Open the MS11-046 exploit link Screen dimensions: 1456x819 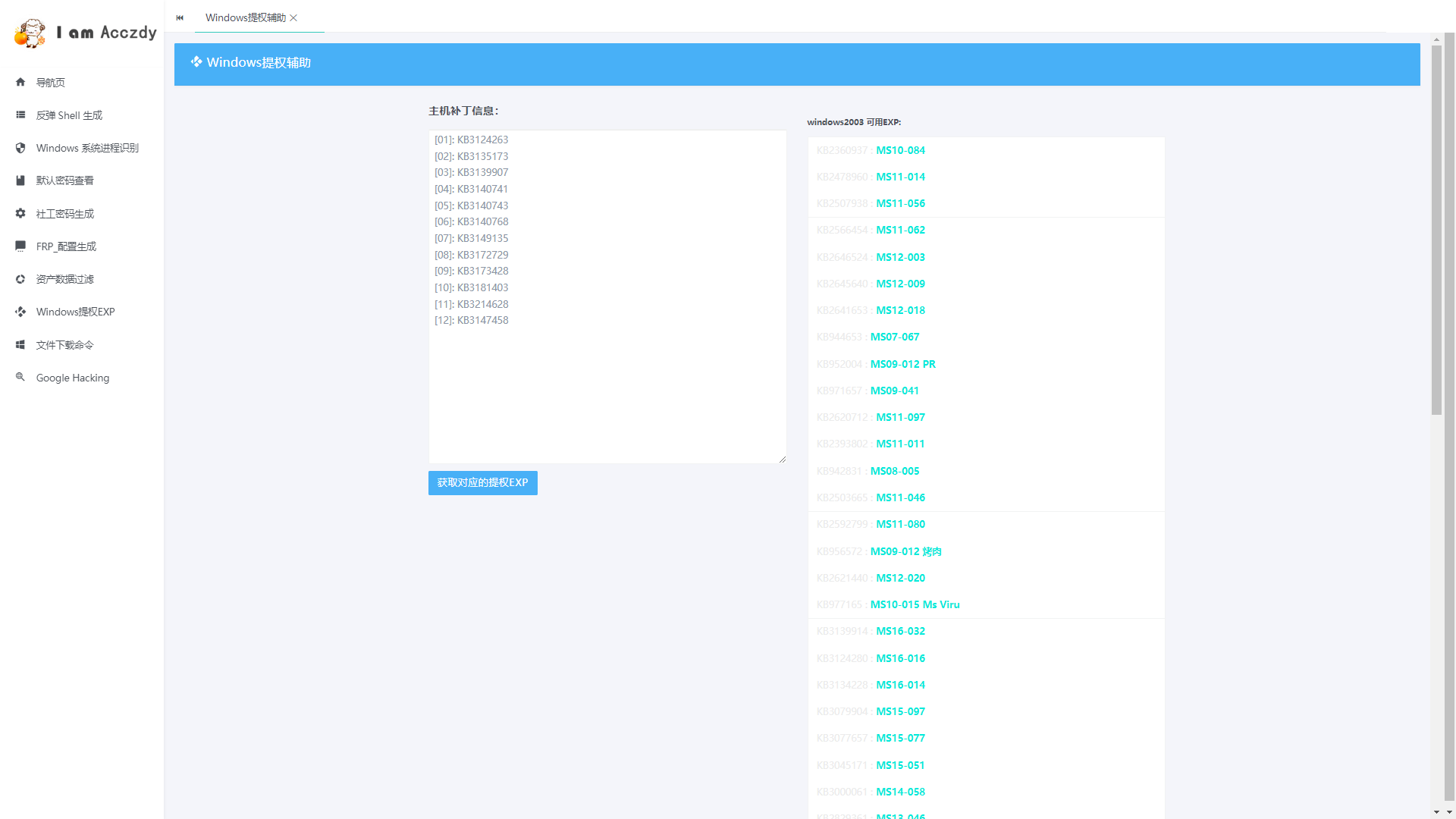[x=900, y=497]
